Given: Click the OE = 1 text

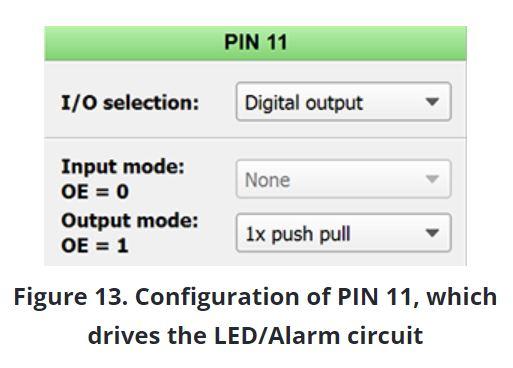Looking at the screenshot, I should coord(95,246).
